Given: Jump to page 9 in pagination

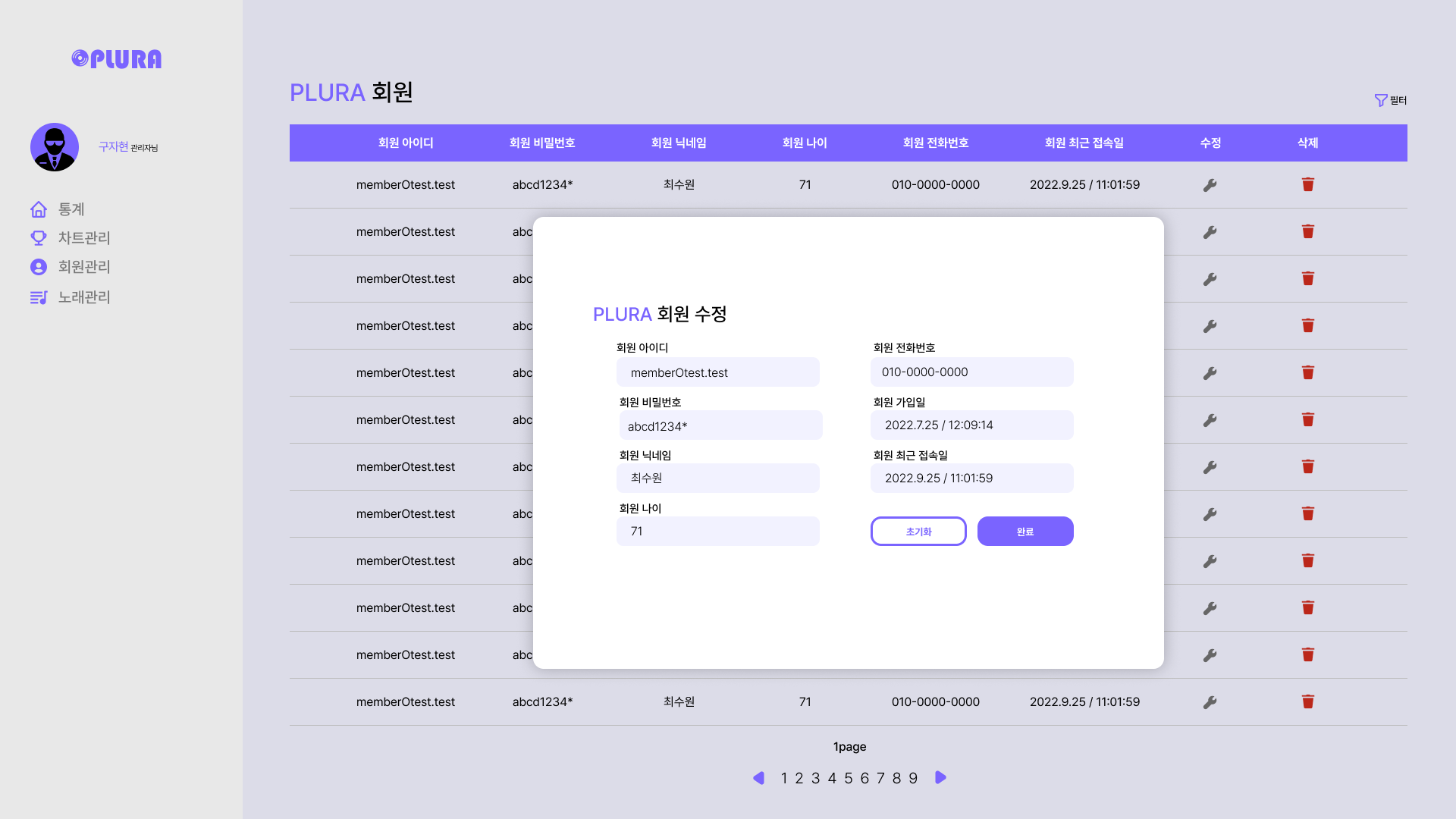Looking at the screenshot, I should pyautogui.click(x=913, y=778).
